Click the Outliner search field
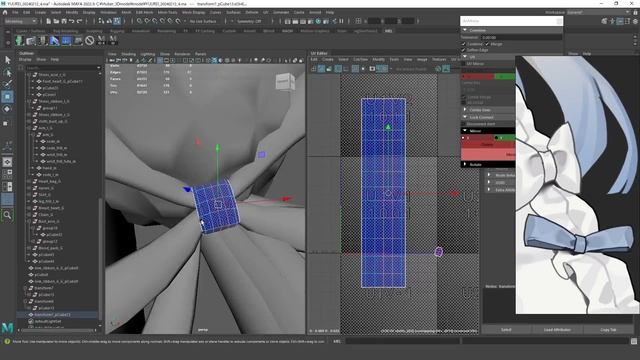The width and height of the screenshot is (640, 360). click(x=62, y=68)
